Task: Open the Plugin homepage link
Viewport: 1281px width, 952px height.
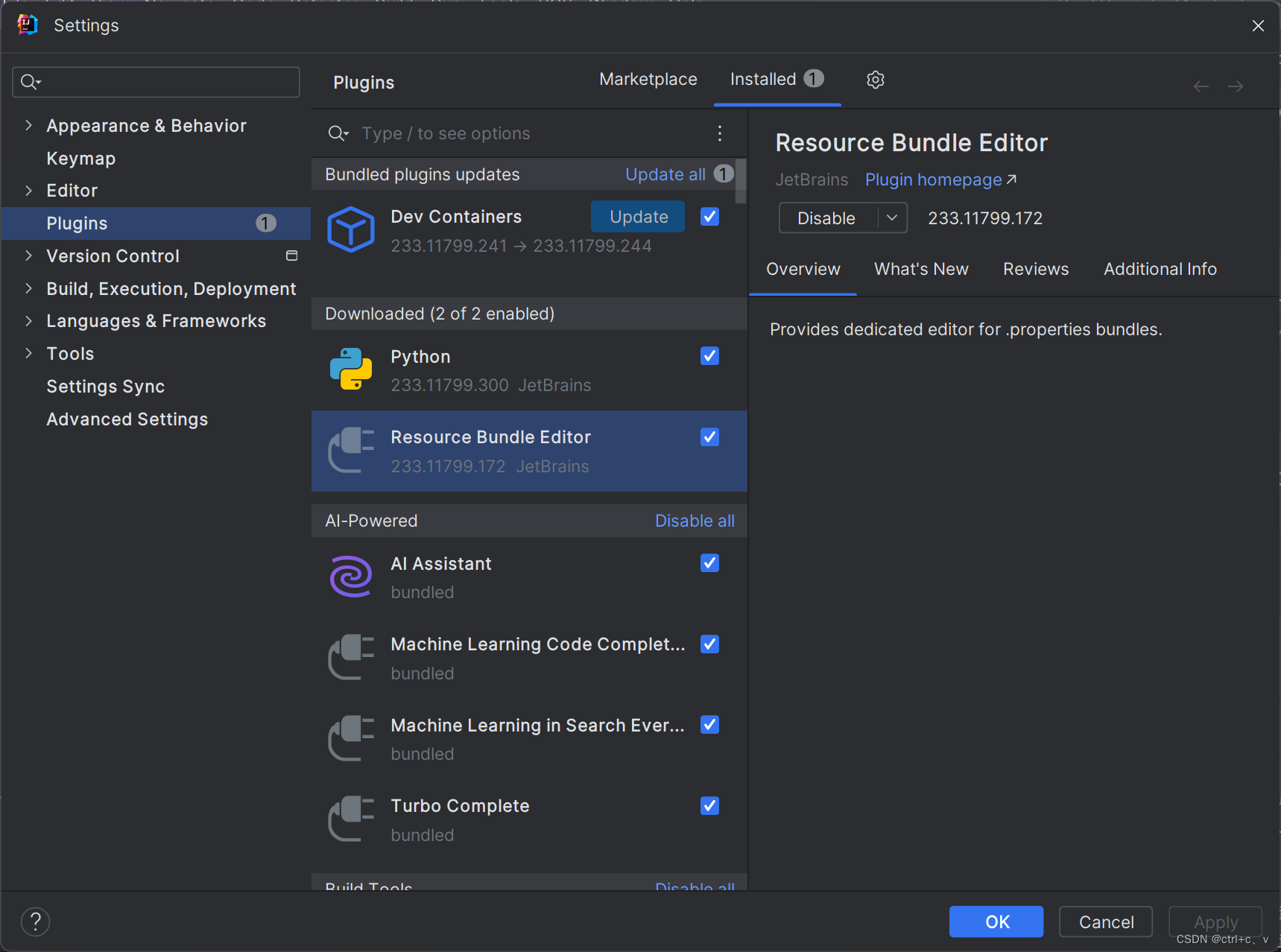Action: pyautogui.click(x=940, y=180)
